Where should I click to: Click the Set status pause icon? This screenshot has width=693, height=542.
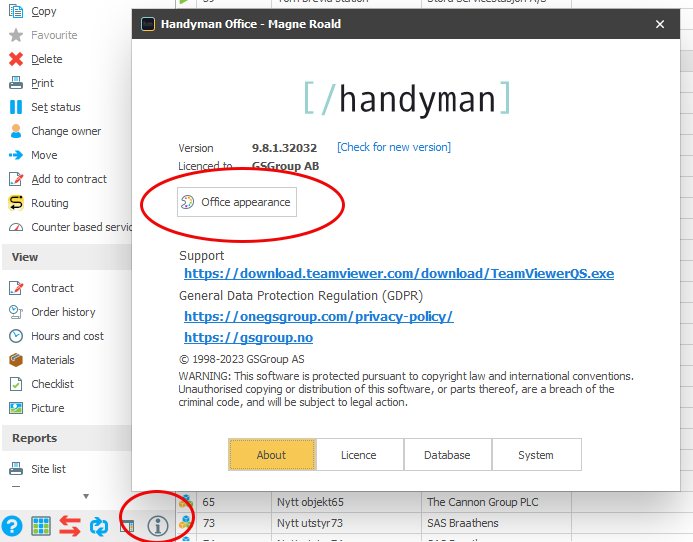[16, 107]
